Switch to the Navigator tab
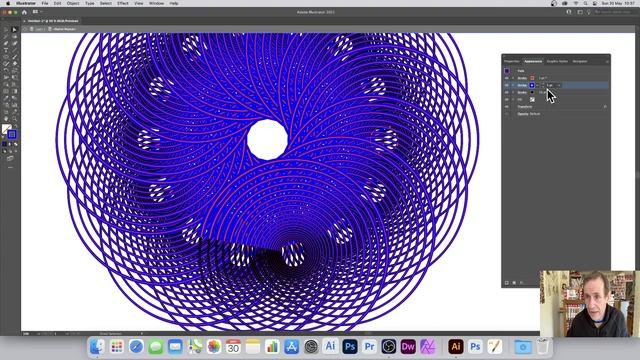The image size is (640, 360). pyautogui.click(x=580, y=62)
